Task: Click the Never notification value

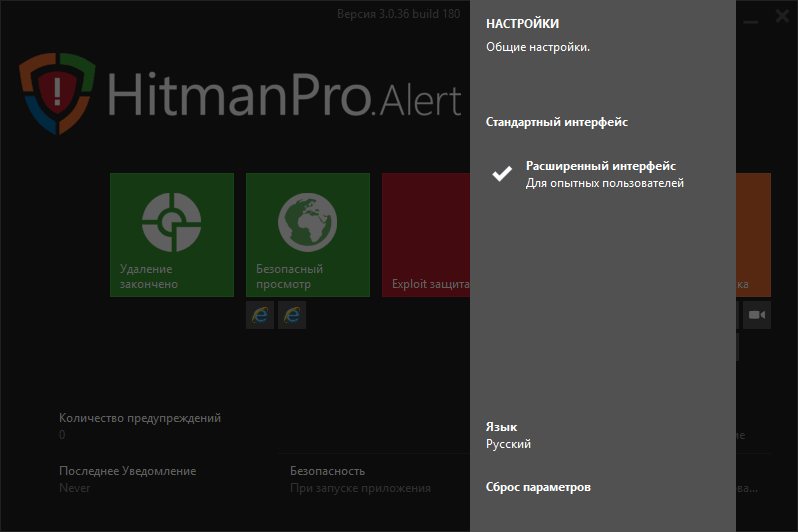Action: click(75, 488)
